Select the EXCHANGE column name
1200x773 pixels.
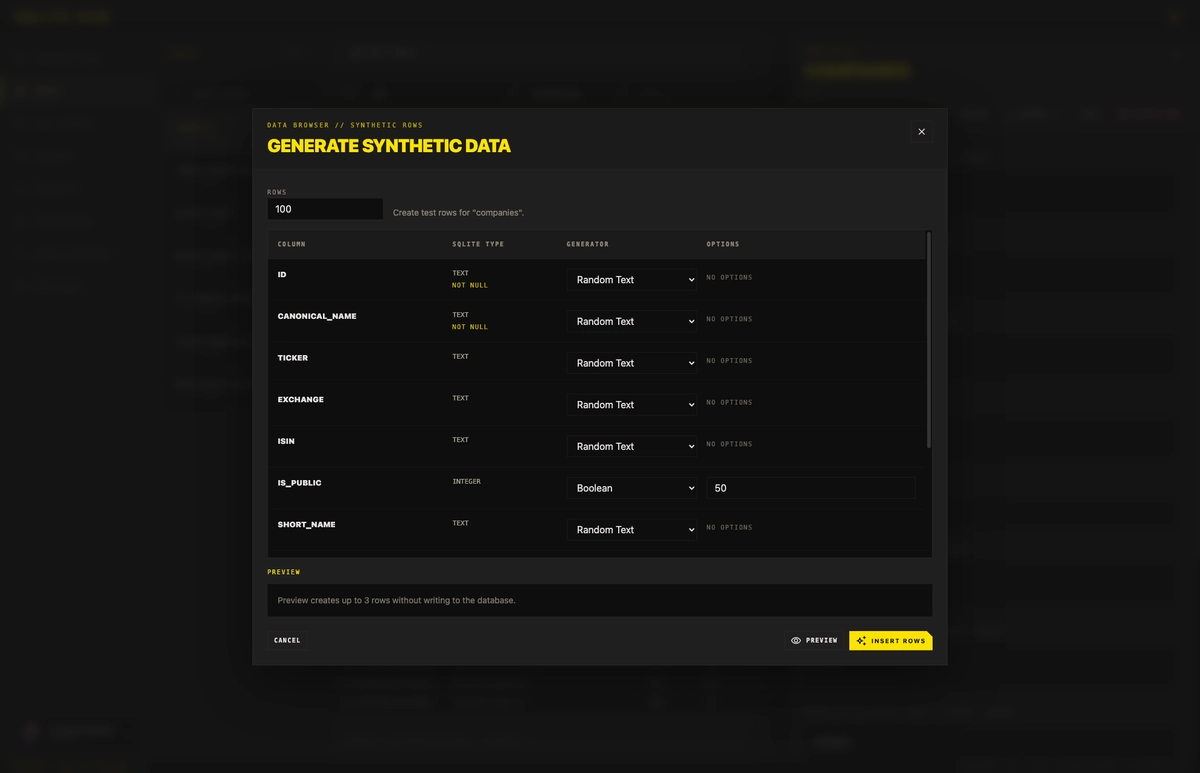pos(301,400)
